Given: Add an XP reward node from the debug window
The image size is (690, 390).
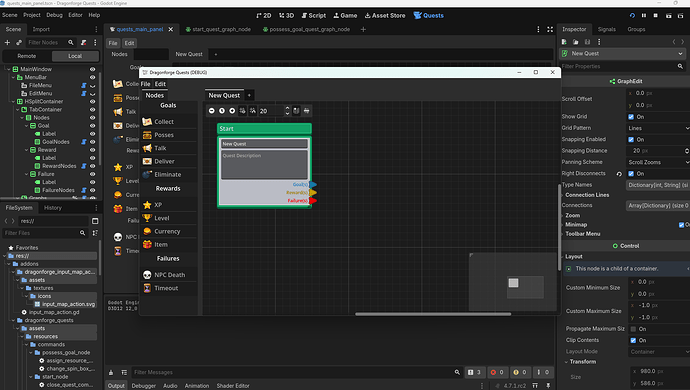Looking at the screenshot, I should (169, 205).
